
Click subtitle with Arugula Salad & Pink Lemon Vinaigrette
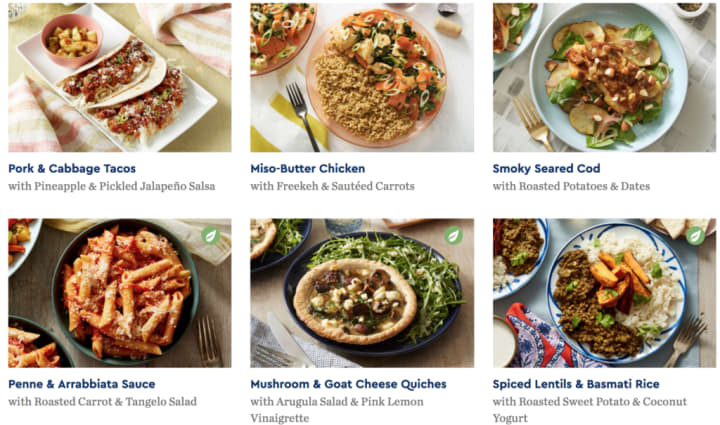[337, 410]
